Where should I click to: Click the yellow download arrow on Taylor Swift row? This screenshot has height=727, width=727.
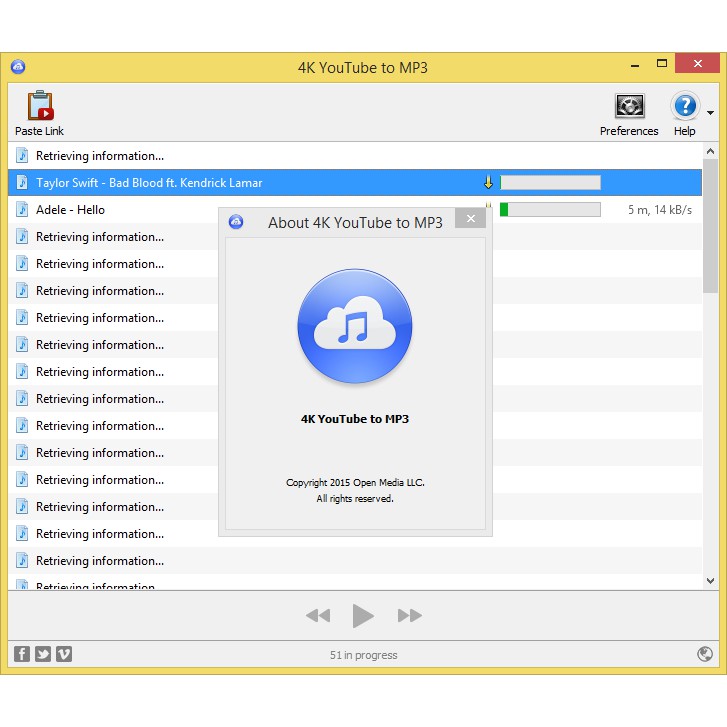[x=488, y=182]
